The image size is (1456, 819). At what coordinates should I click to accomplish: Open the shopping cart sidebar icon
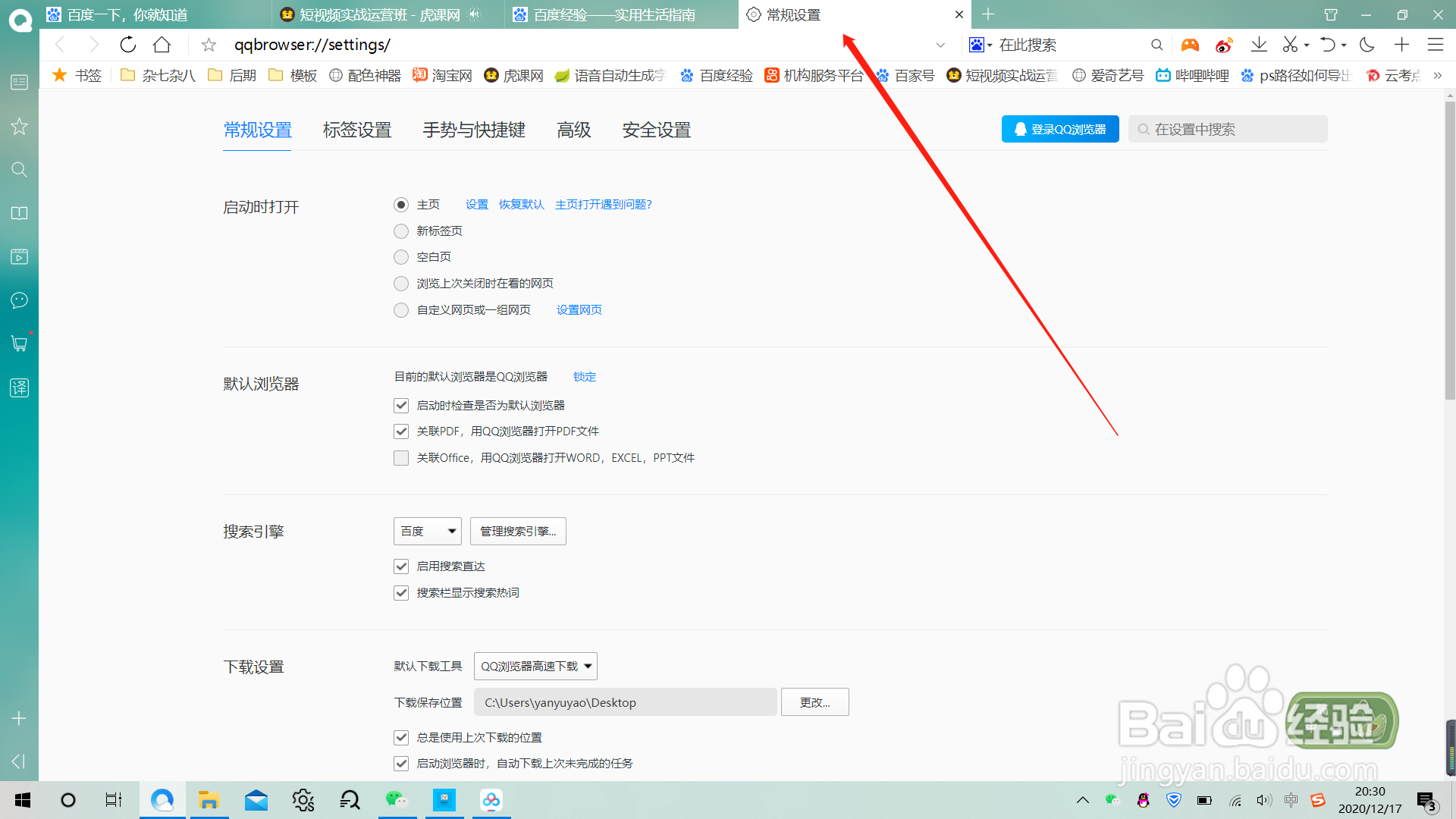pyautogui.click(x=20, y=344)
